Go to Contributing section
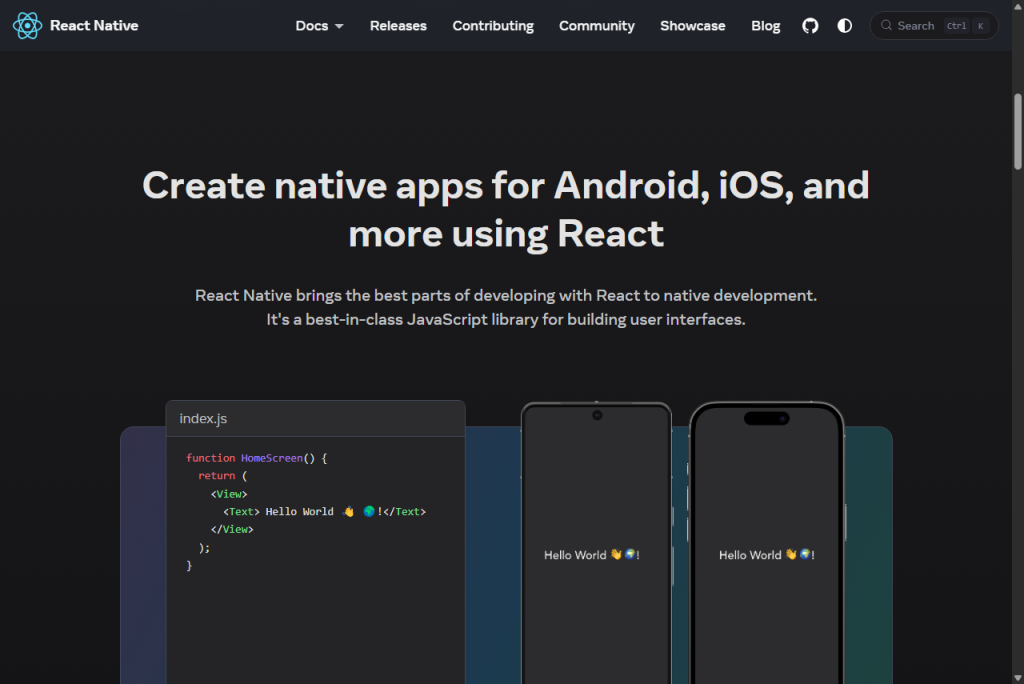This screenshot has width=1024, height=684. pyautogui.click(x=493, y=25)
